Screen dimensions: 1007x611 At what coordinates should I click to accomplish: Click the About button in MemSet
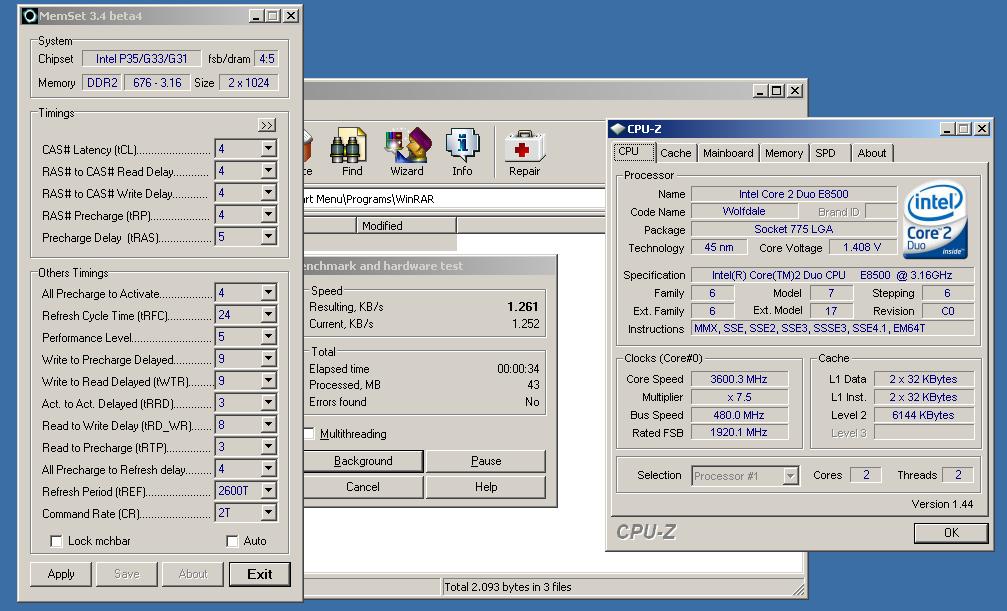(x=193, y=574)
